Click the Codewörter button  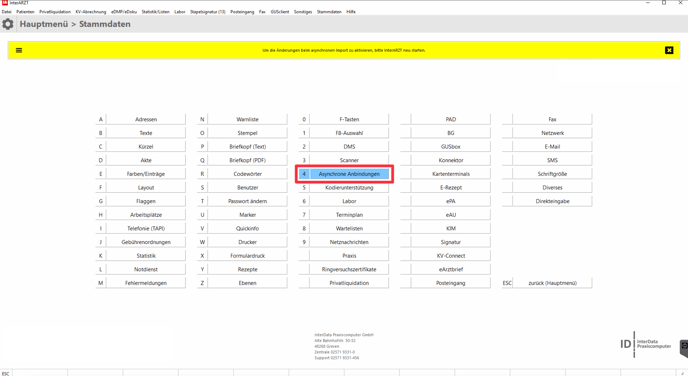tap(247, 174)
